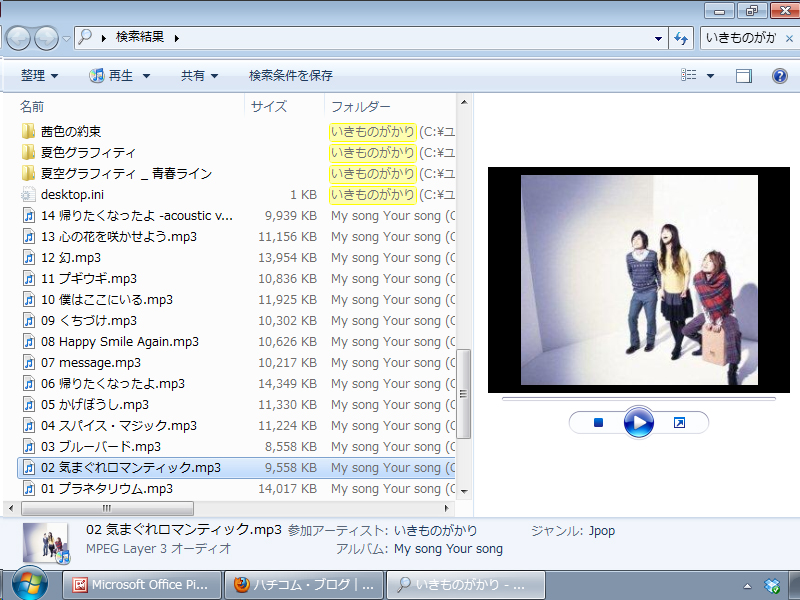The image size is (800, 600).
Task: Click the album thumbnail in details pane
Action: (45, 543)
